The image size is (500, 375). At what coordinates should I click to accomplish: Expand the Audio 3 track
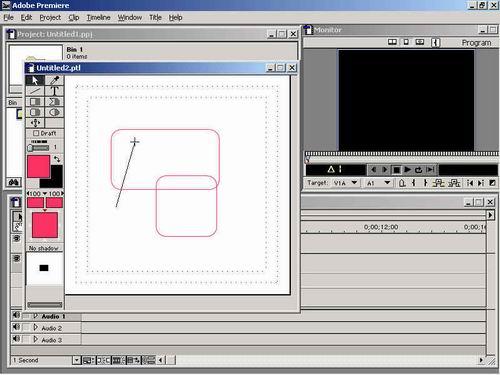pos(36,340)
